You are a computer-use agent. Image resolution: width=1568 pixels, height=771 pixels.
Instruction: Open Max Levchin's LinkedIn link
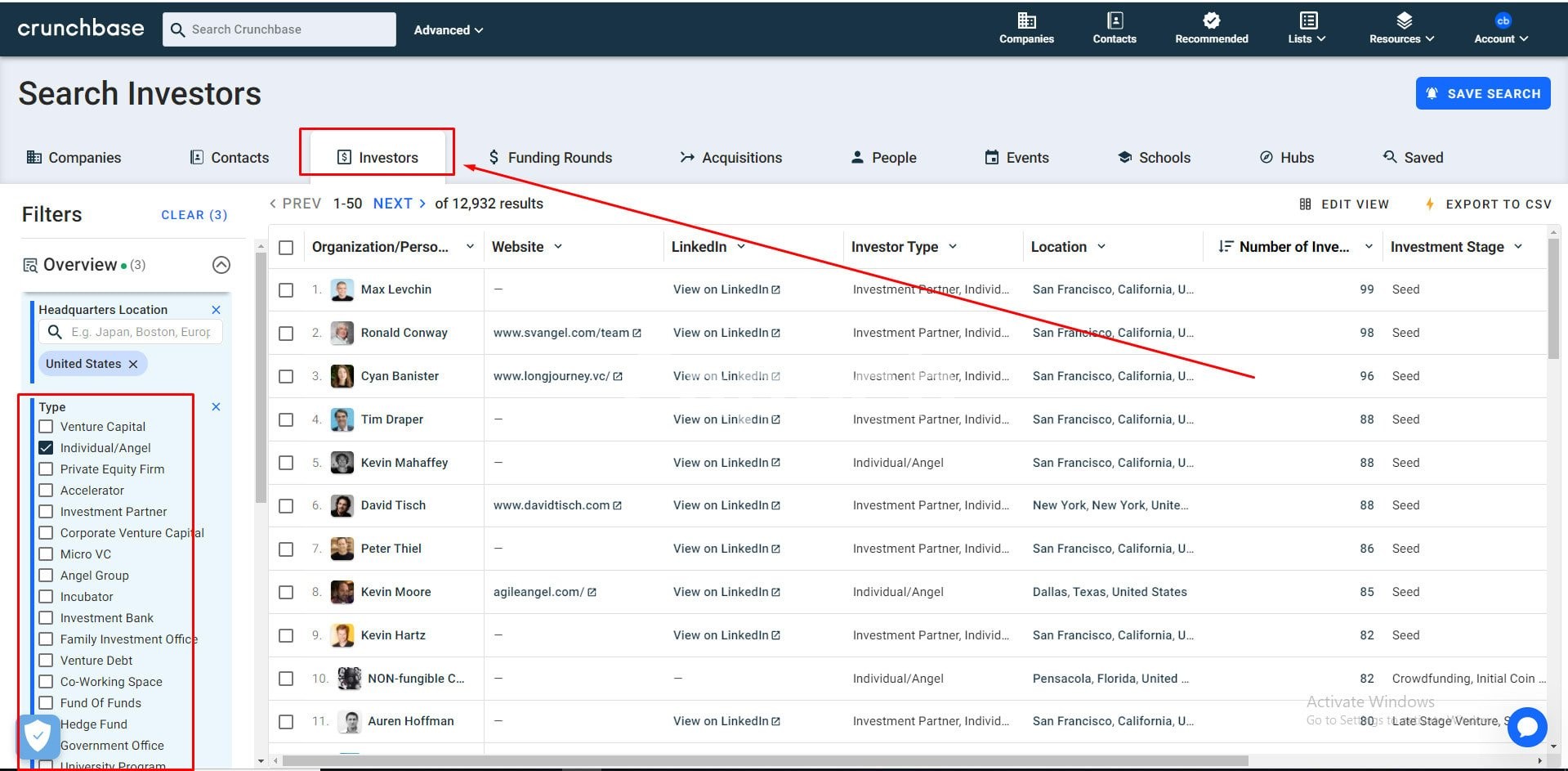pyautogui.click(x=726, y=289)
